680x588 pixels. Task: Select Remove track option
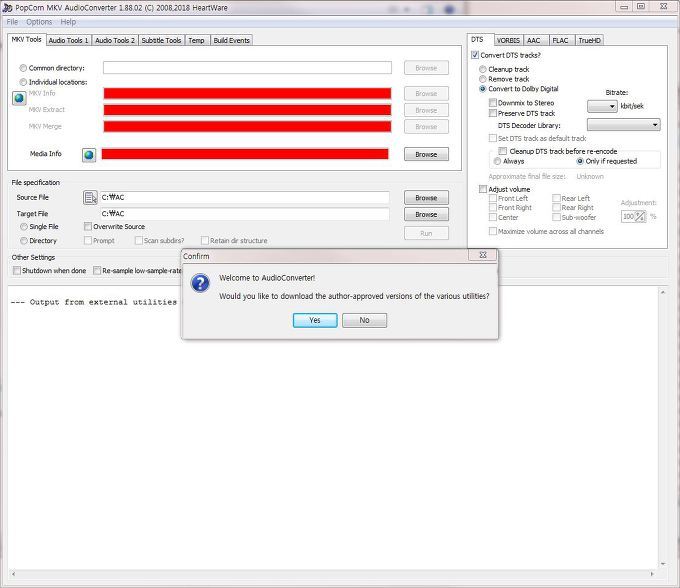[x=483, y=79]
